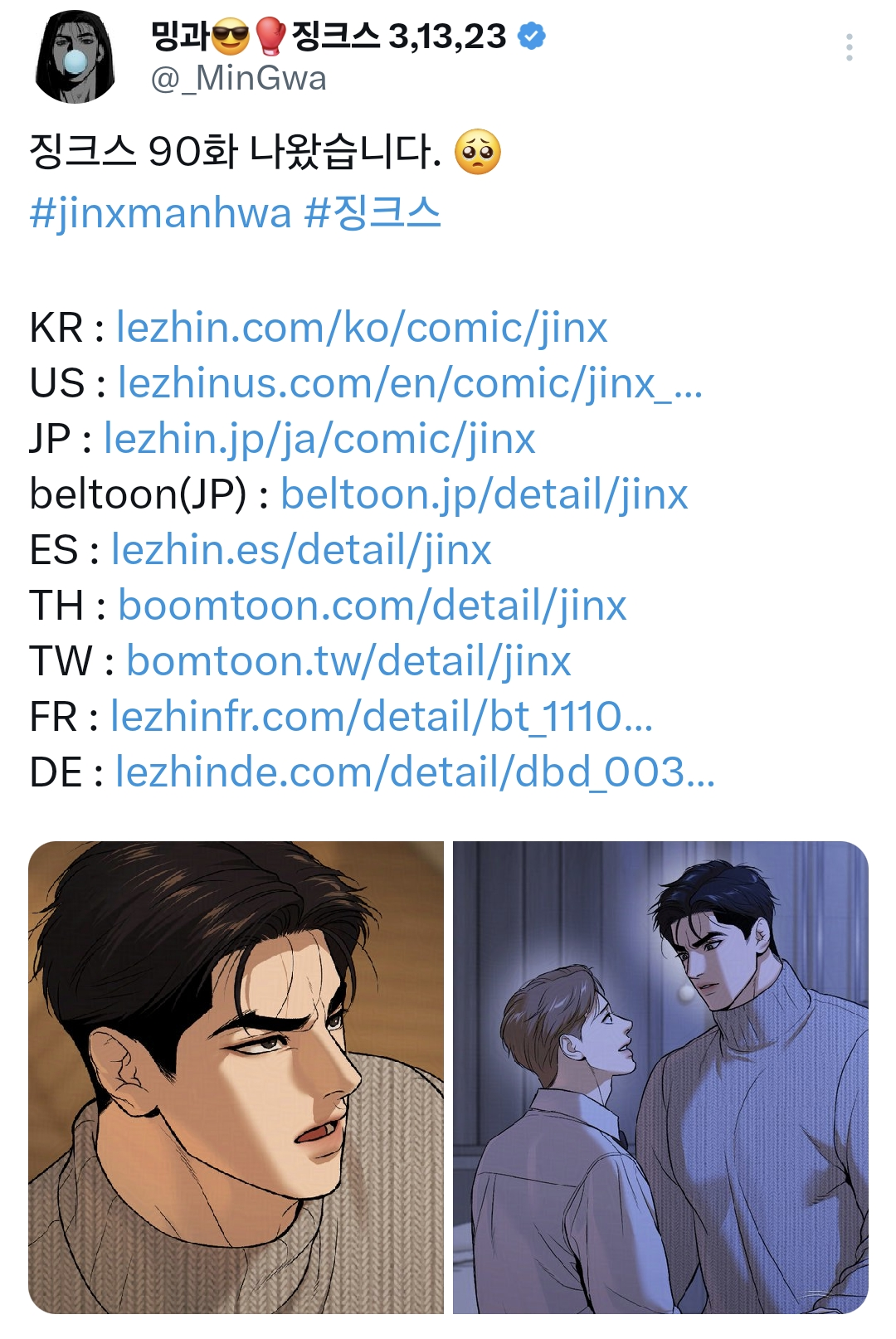
Task: Open the TH boomtoon.com link
Action: click(x=372, y=606)
